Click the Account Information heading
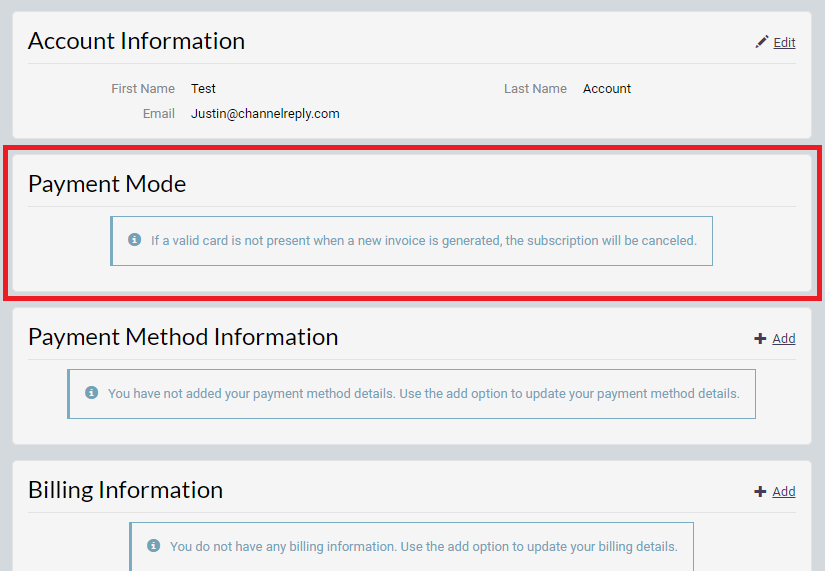This screenshot has height=571, width=825. 136,41
